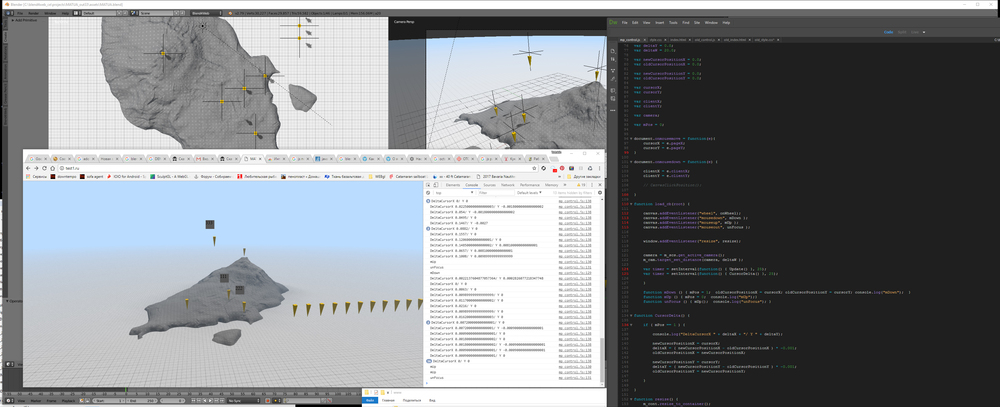1000x407 pixels.
Task: Click the DevTools clear console icon
Action: [x=430, y=192]
